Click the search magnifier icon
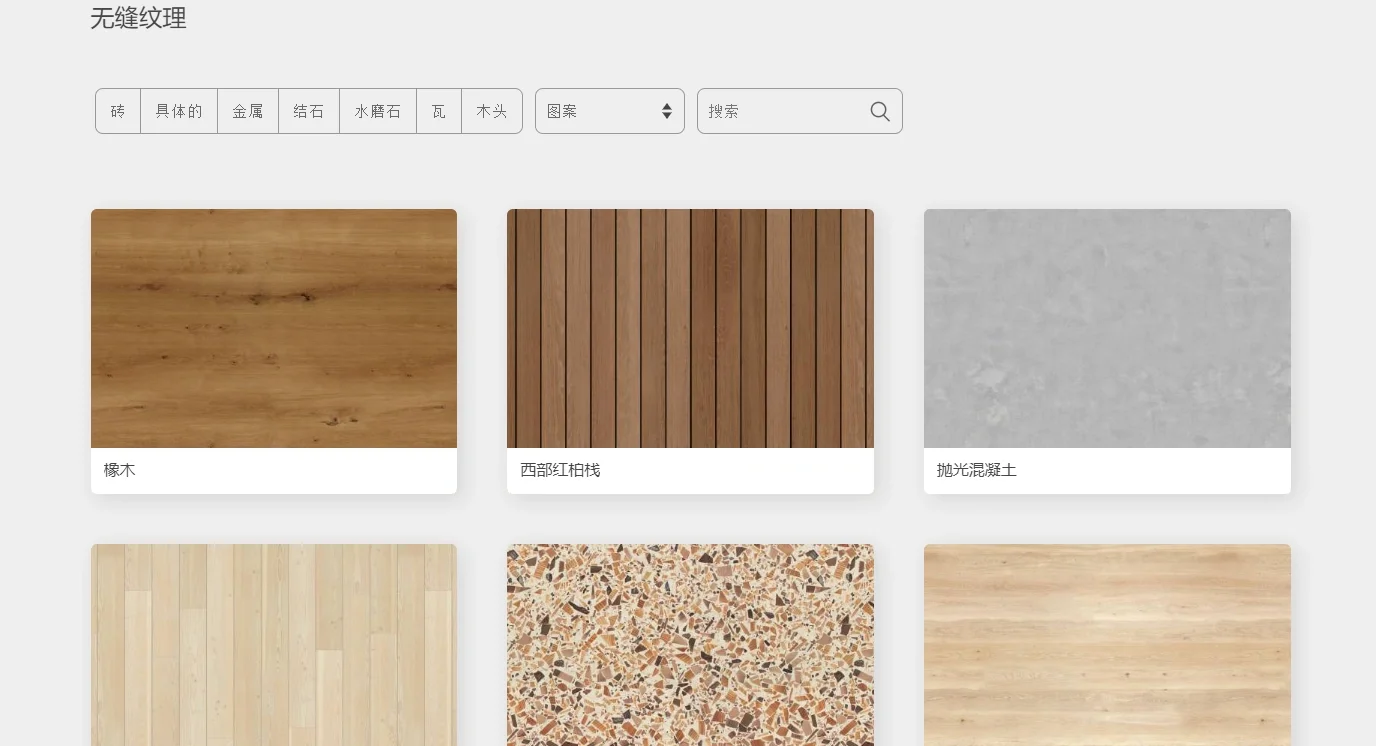The width and height of the screenshot is (1376, 746). pyautogui.click(x=880, y=111)
